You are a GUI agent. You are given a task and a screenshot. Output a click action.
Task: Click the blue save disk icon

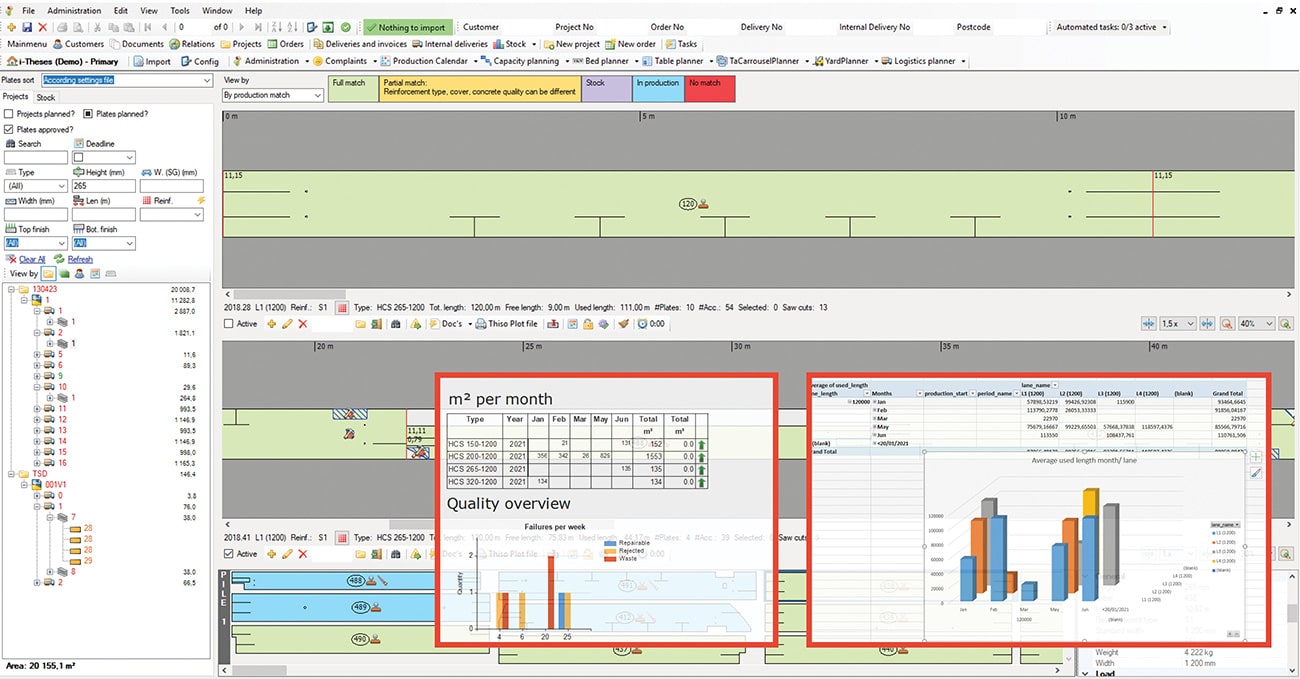26,27
